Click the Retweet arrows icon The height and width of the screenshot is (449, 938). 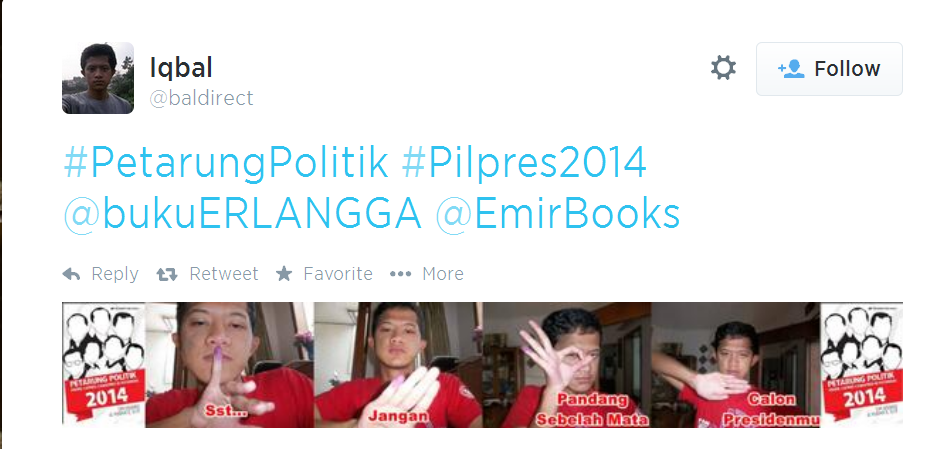167,274
